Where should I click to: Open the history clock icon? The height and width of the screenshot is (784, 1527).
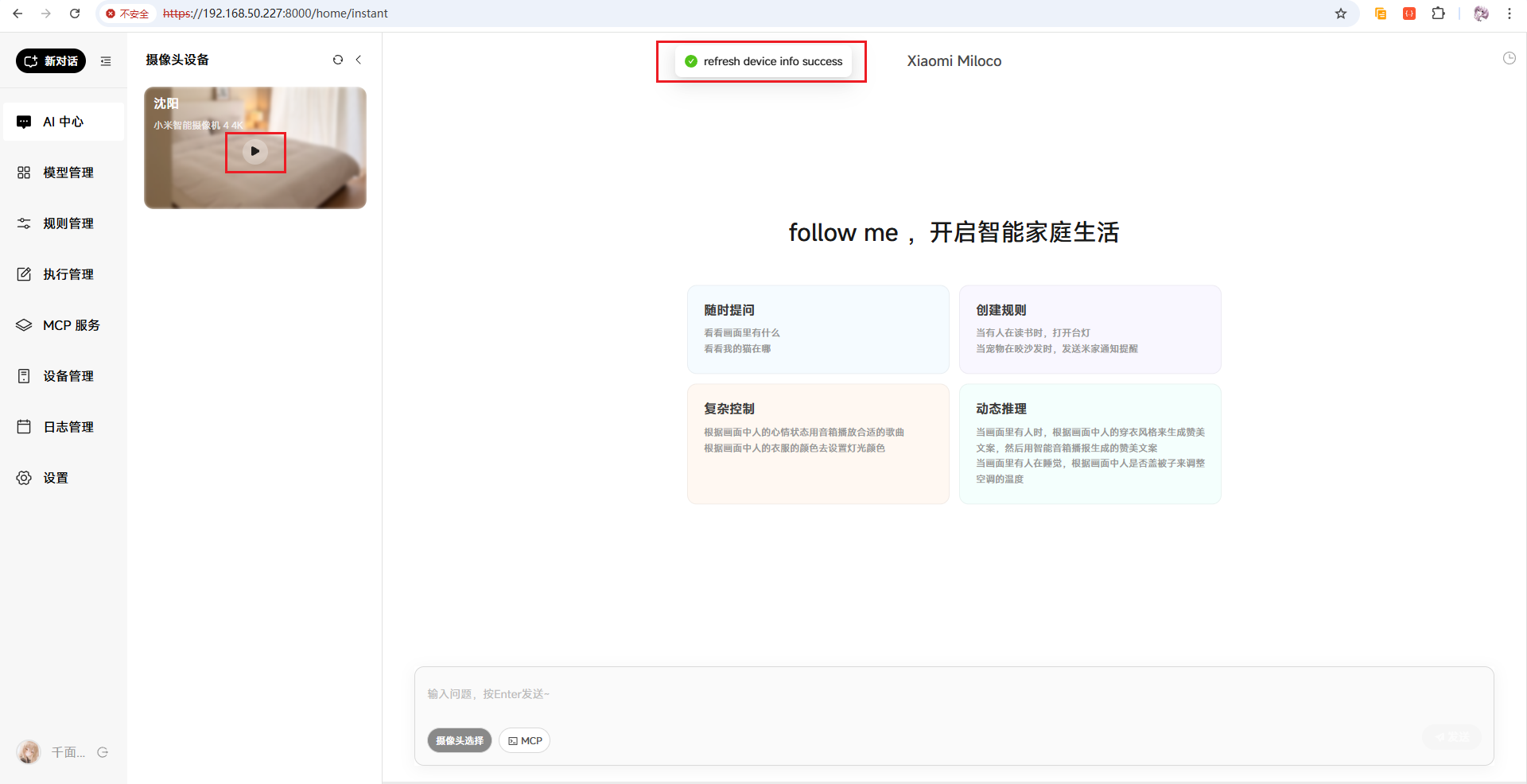[x=1509, y=58]
